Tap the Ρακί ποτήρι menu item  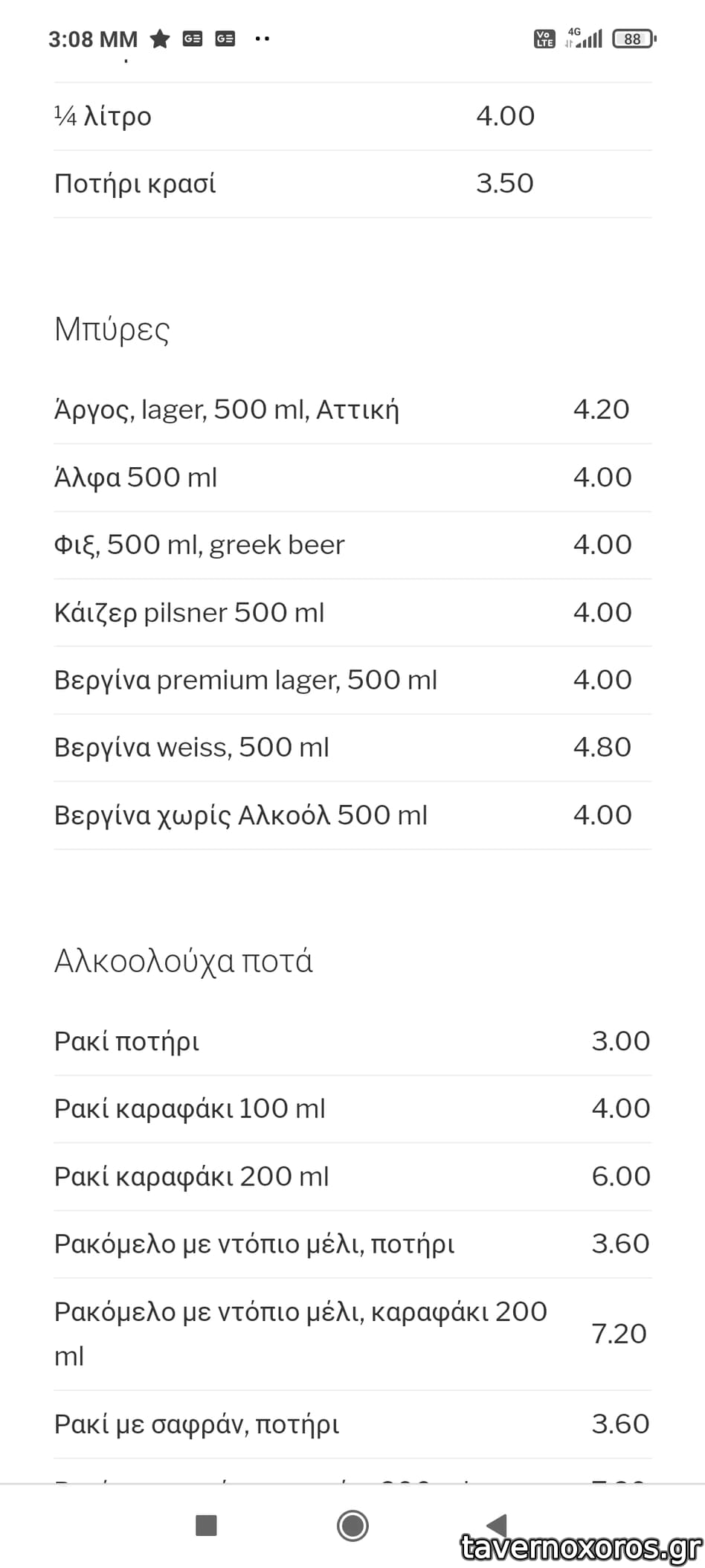pyautogui.click(x=127, y=1041)
